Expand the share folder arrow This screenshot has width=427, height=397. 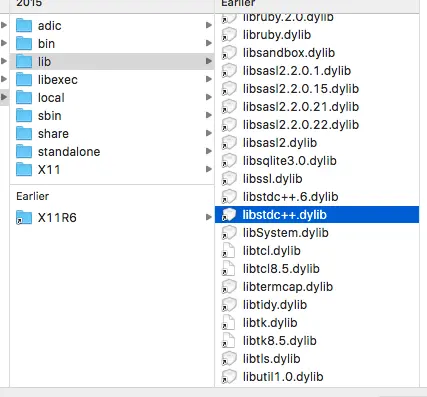(x=209, y=133)
